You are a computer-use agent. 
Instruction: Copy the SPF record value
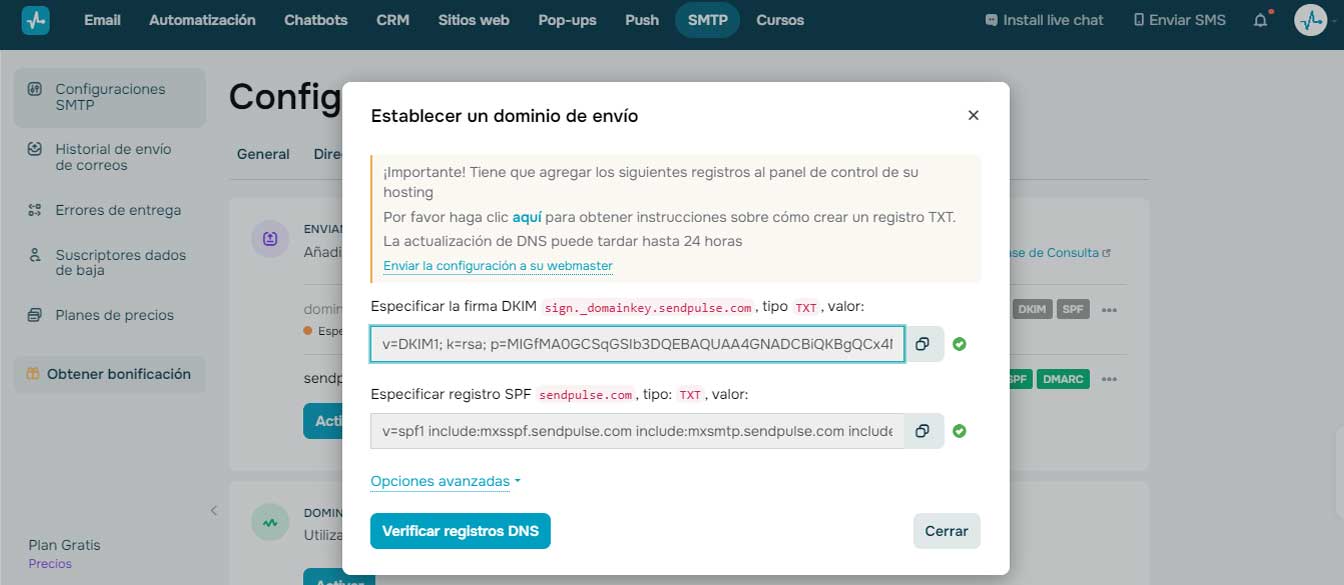922,431
